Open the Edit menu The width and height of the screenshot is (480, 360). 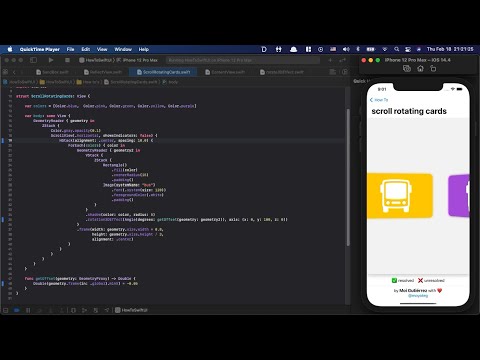(86, 49)
